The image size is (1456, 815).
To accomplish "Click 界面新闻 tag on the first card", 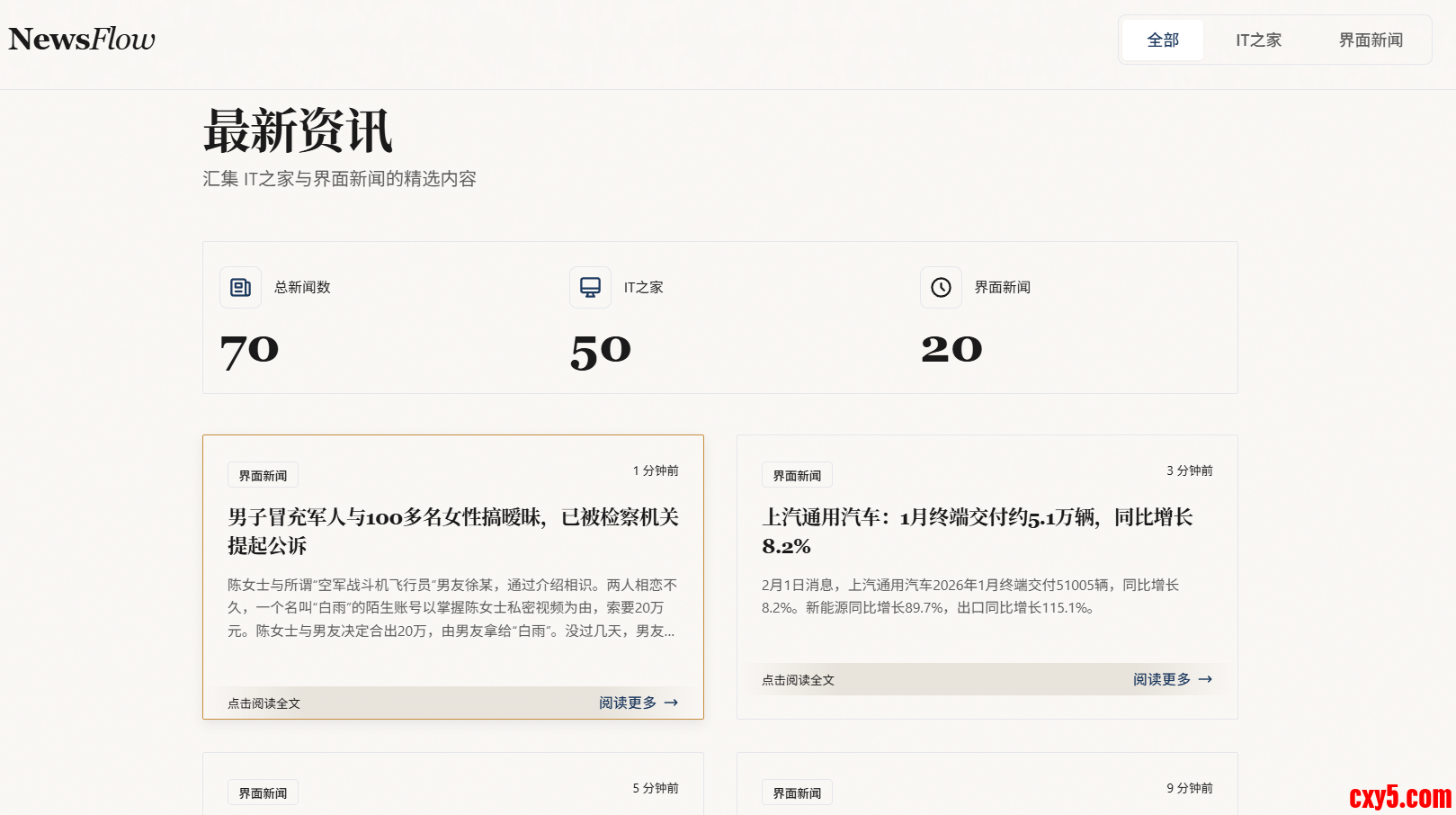I will pos(263,476).
